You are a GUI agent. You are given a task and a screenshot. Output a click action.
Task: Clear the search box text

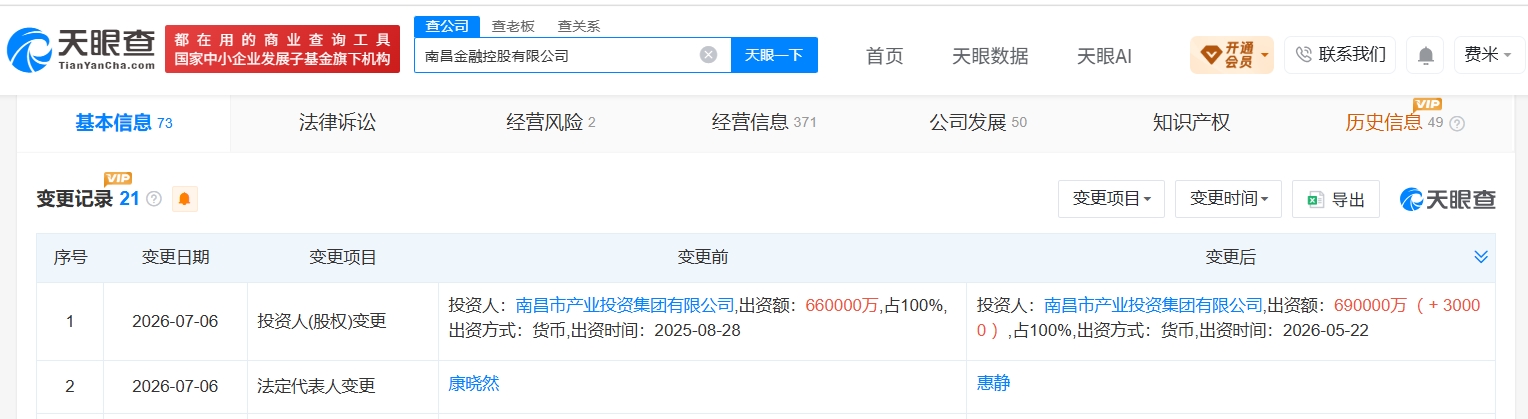point(708,55)
